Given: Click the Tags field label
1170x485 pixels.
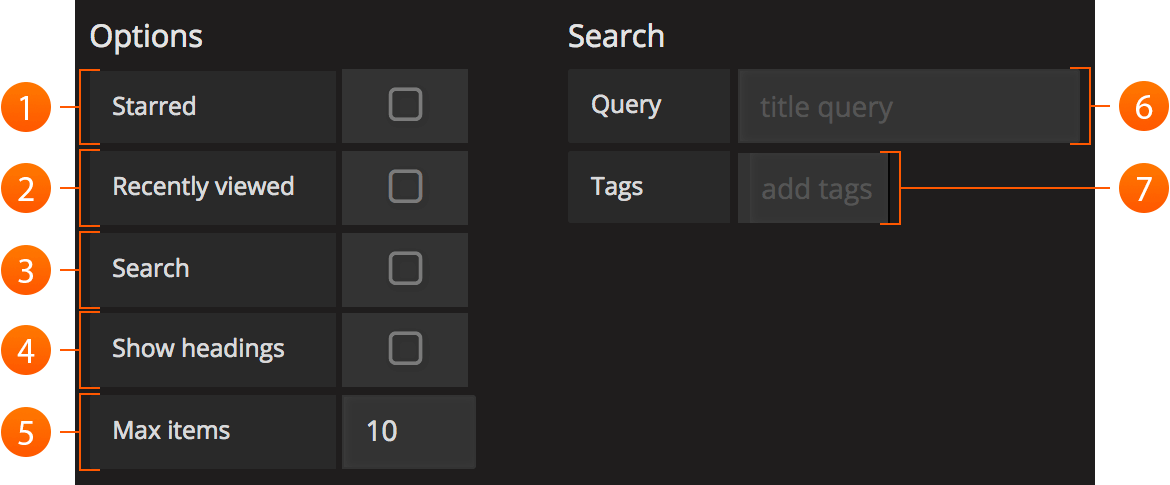Looking at the screenshot, I should pos(617,187).
